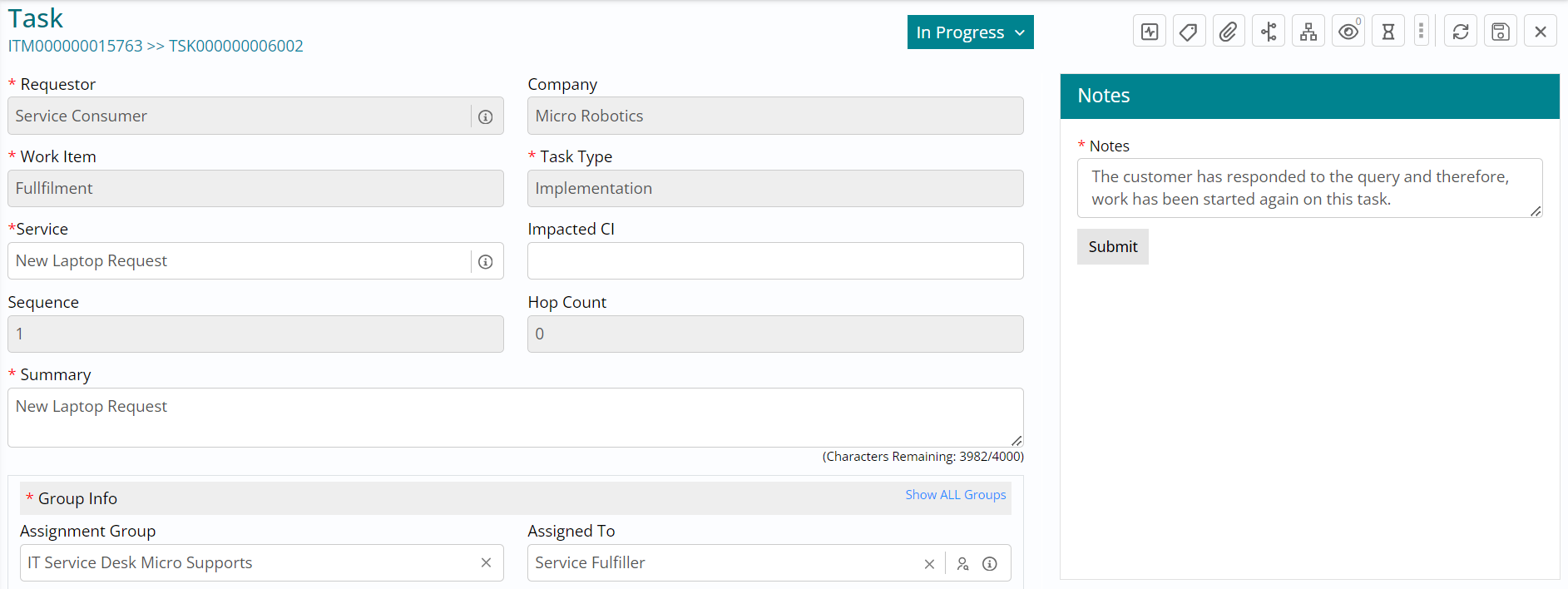The height and width of the screenshot is (589, 1568).
Task: Show info for the Service Consumer requestor
Action: (486, 117)
